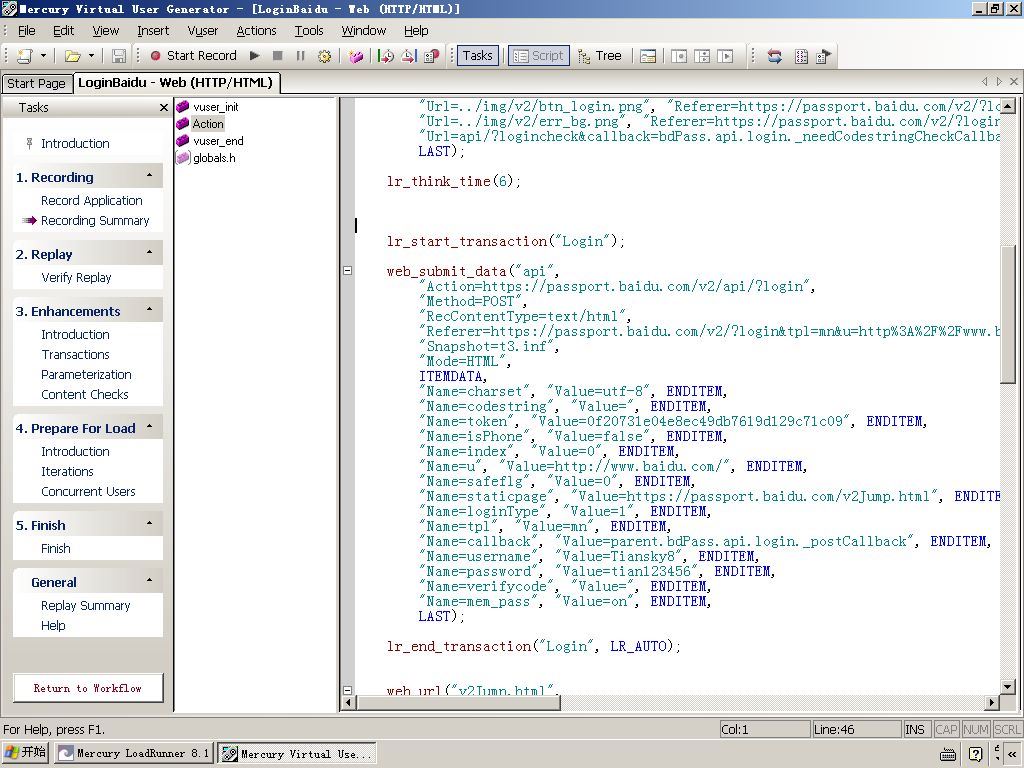Click the middle of three snapshot-layout icons
Screen dimensions: 1024x768
coord(702,56)
